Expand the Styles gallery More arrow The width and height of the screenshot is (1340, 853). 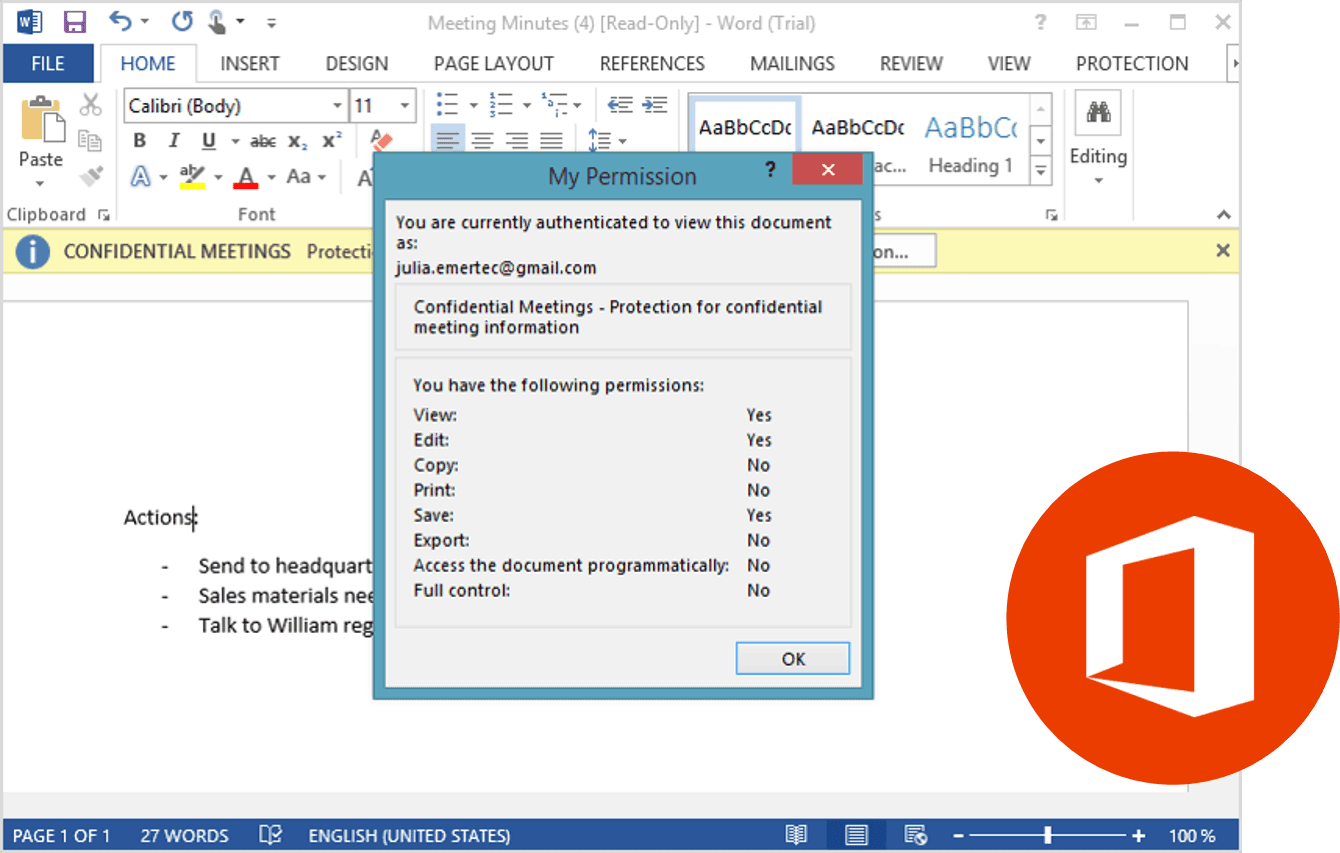(x=1041, y=171)
